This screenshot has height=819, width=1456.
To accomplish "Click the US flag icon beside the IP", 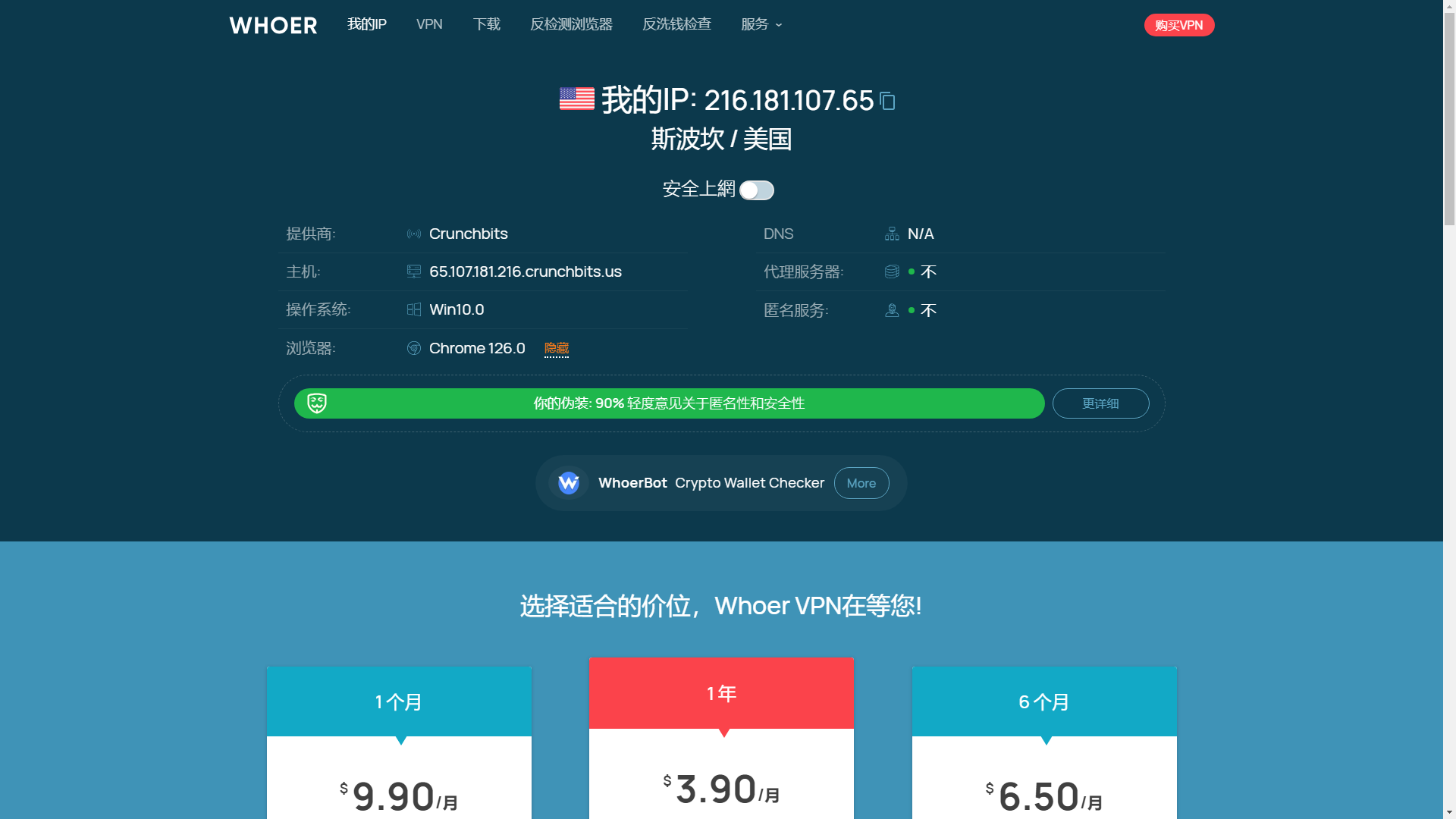I will 575,99.
